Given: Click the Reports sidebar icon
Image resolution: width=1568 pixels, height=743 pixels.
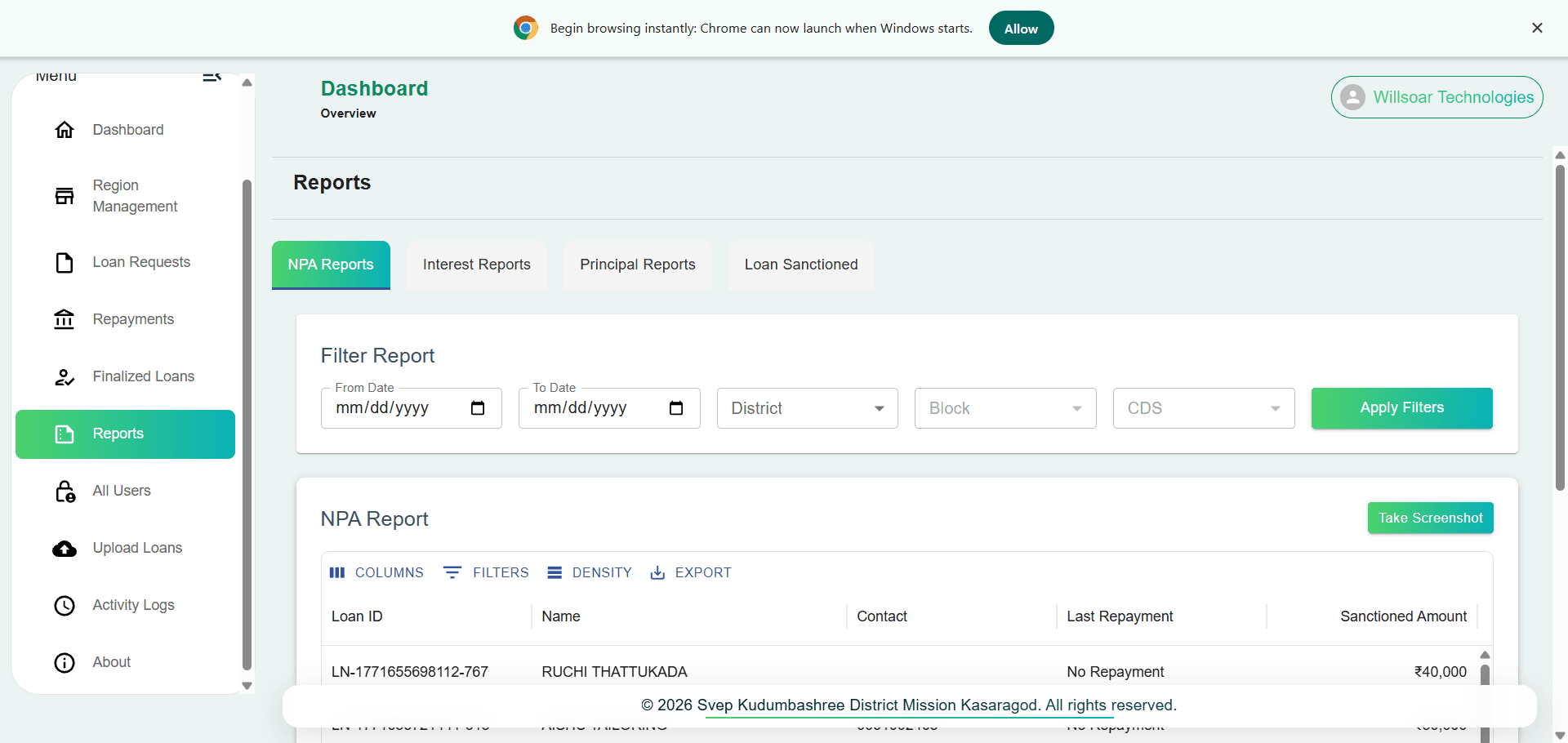Looking at the screenshot, I should pos(65,434).
